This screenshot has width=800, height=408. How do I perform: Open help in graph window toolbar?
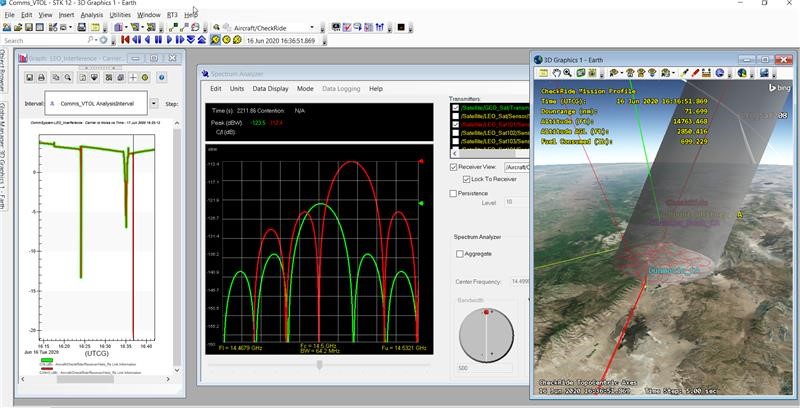162,78
